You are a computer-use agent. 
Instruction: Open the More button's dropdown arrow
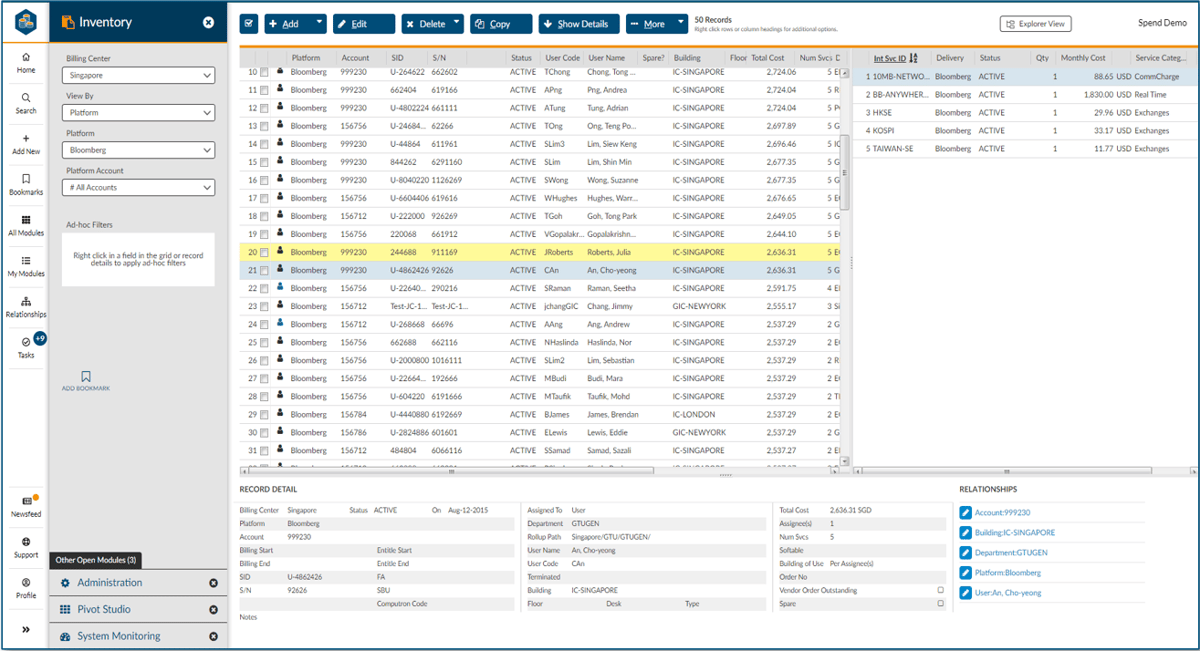(x=680, y=23)
